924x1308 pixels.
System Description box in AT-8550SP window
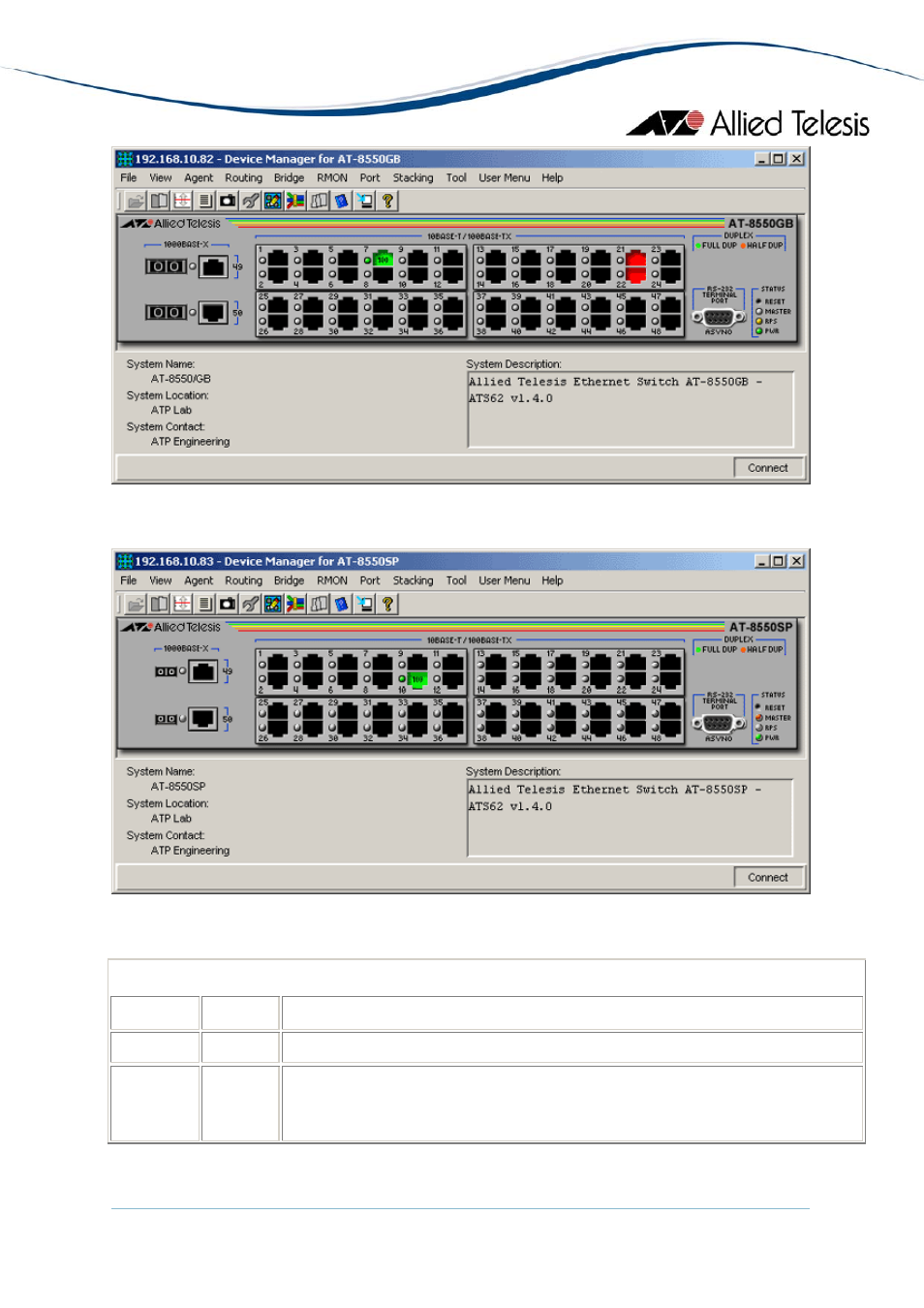pos(631,818)
